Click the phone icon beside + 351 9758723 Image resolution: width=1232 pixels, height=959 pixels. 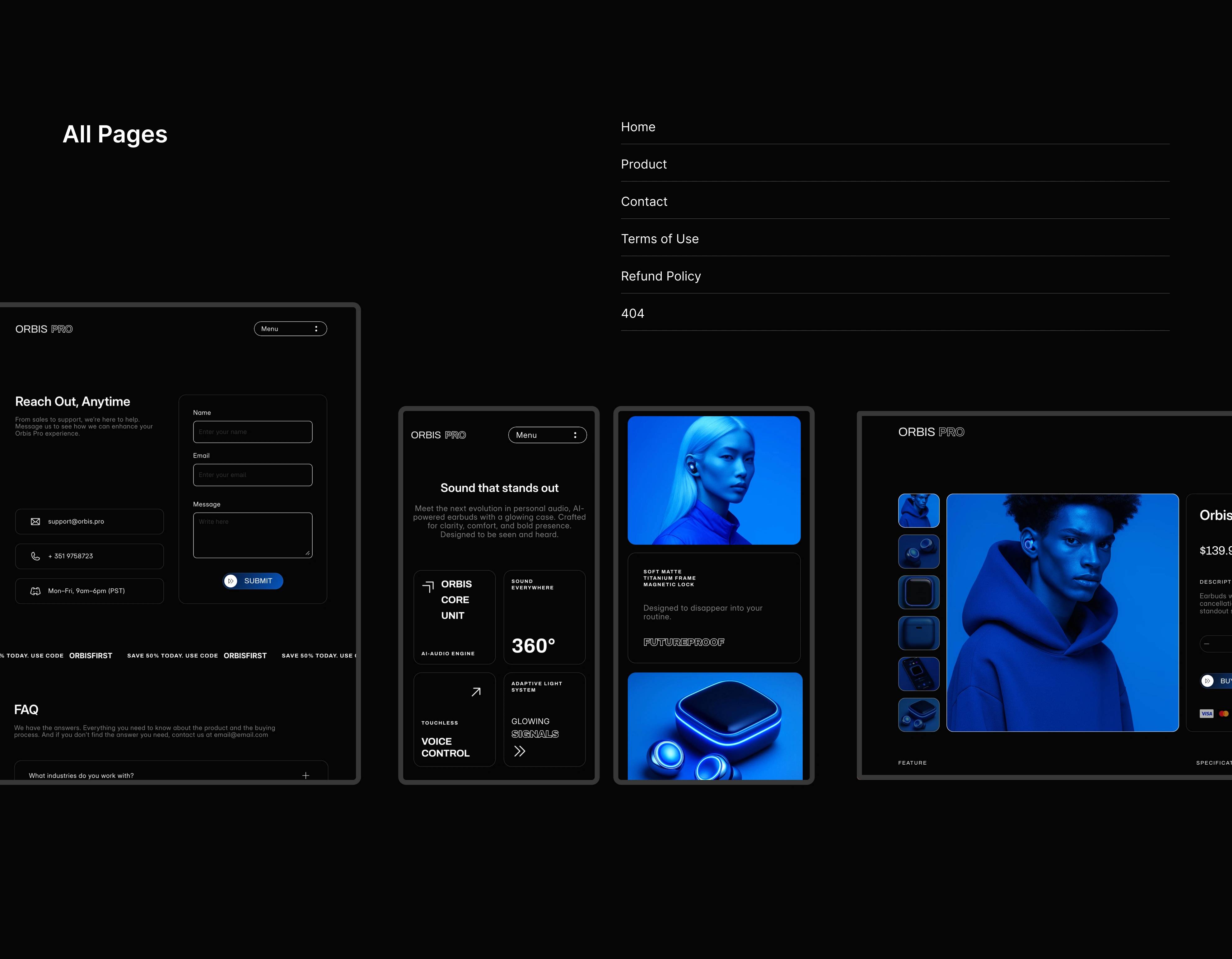pyautogui.click(x=35, y=556)
